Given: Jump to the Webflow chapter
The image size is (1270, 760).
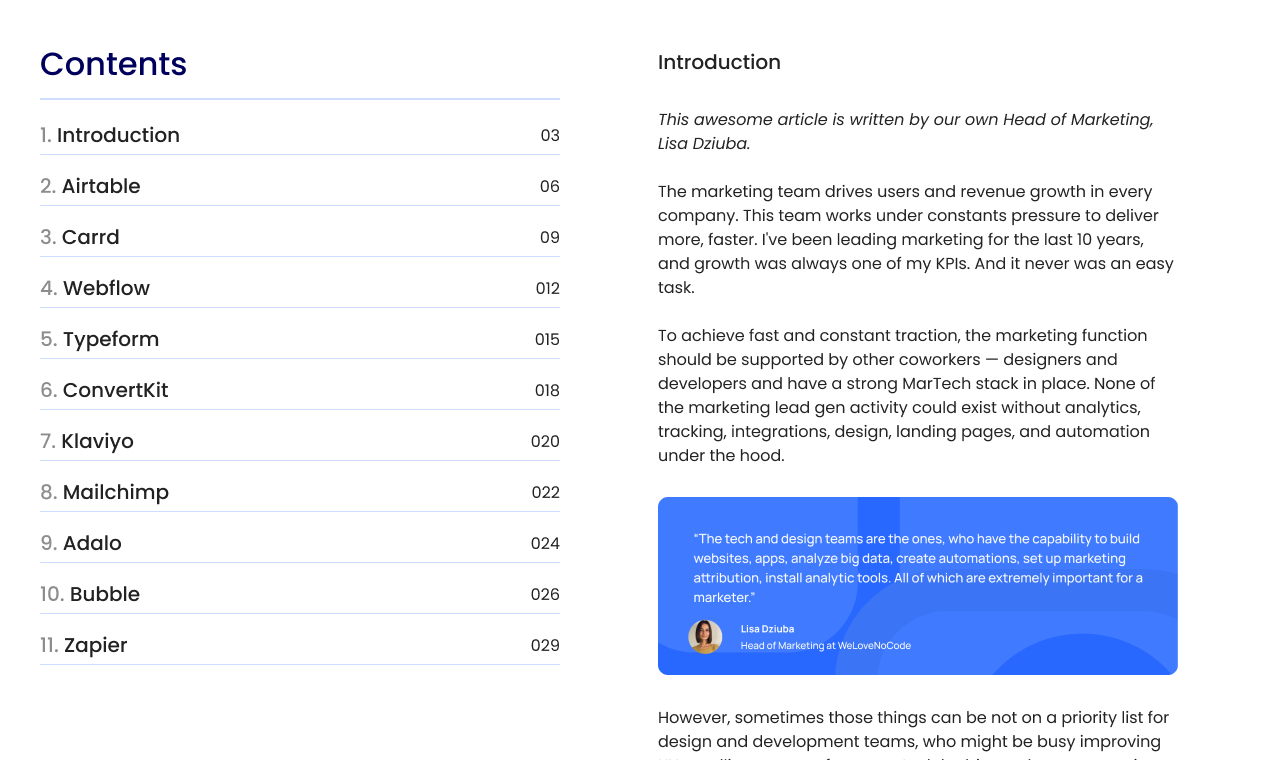Looking at the screenshot, I should point(300,288).
